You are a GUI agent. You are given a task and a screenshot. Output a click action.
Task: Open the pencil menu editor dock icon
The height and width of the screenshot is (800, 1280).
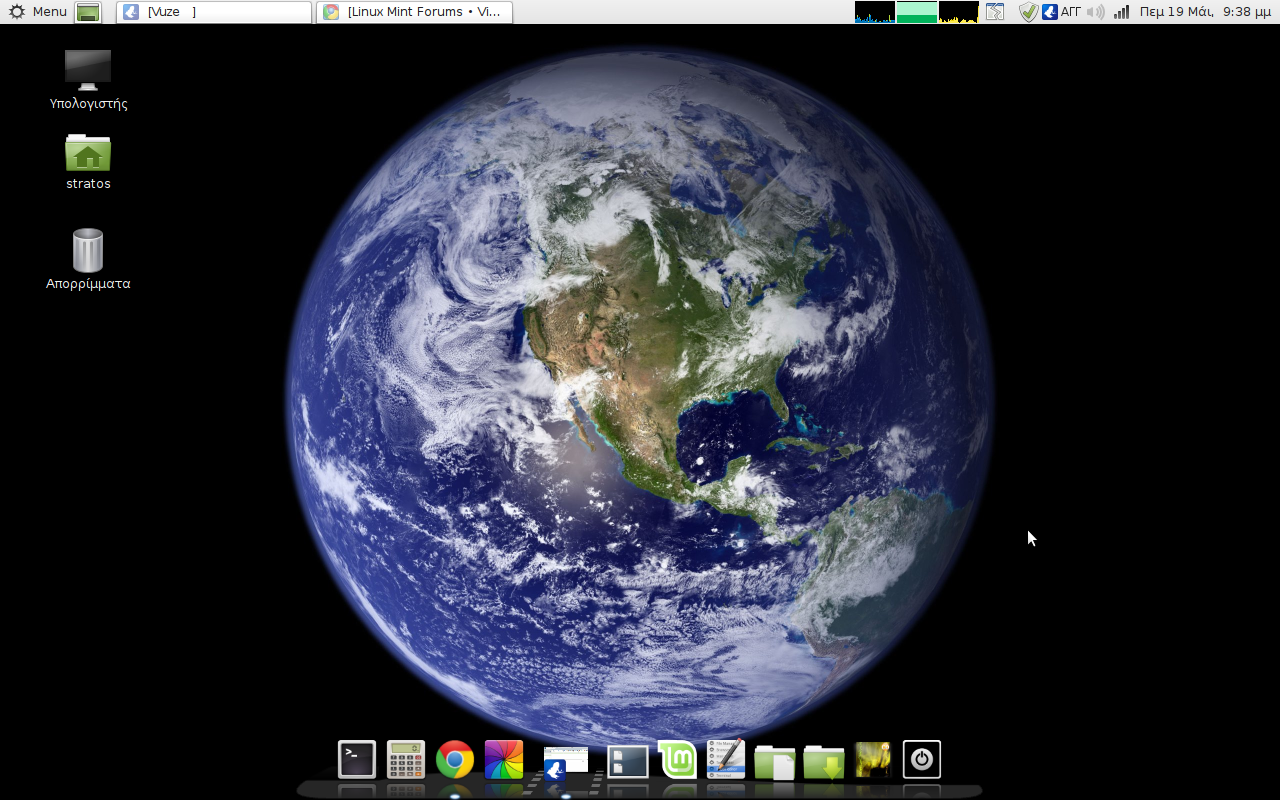[726, 760]
